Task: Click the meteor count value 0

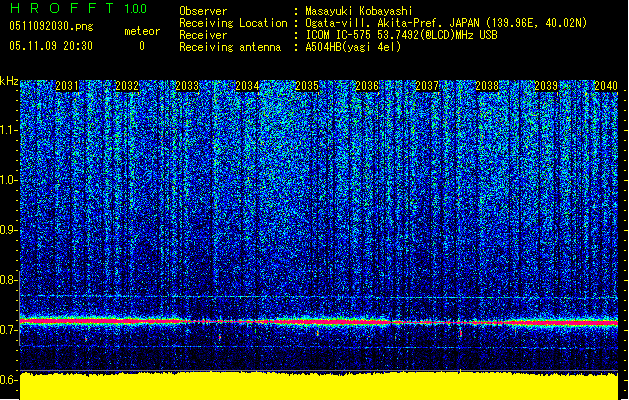Action: click(x=142, y=46)
